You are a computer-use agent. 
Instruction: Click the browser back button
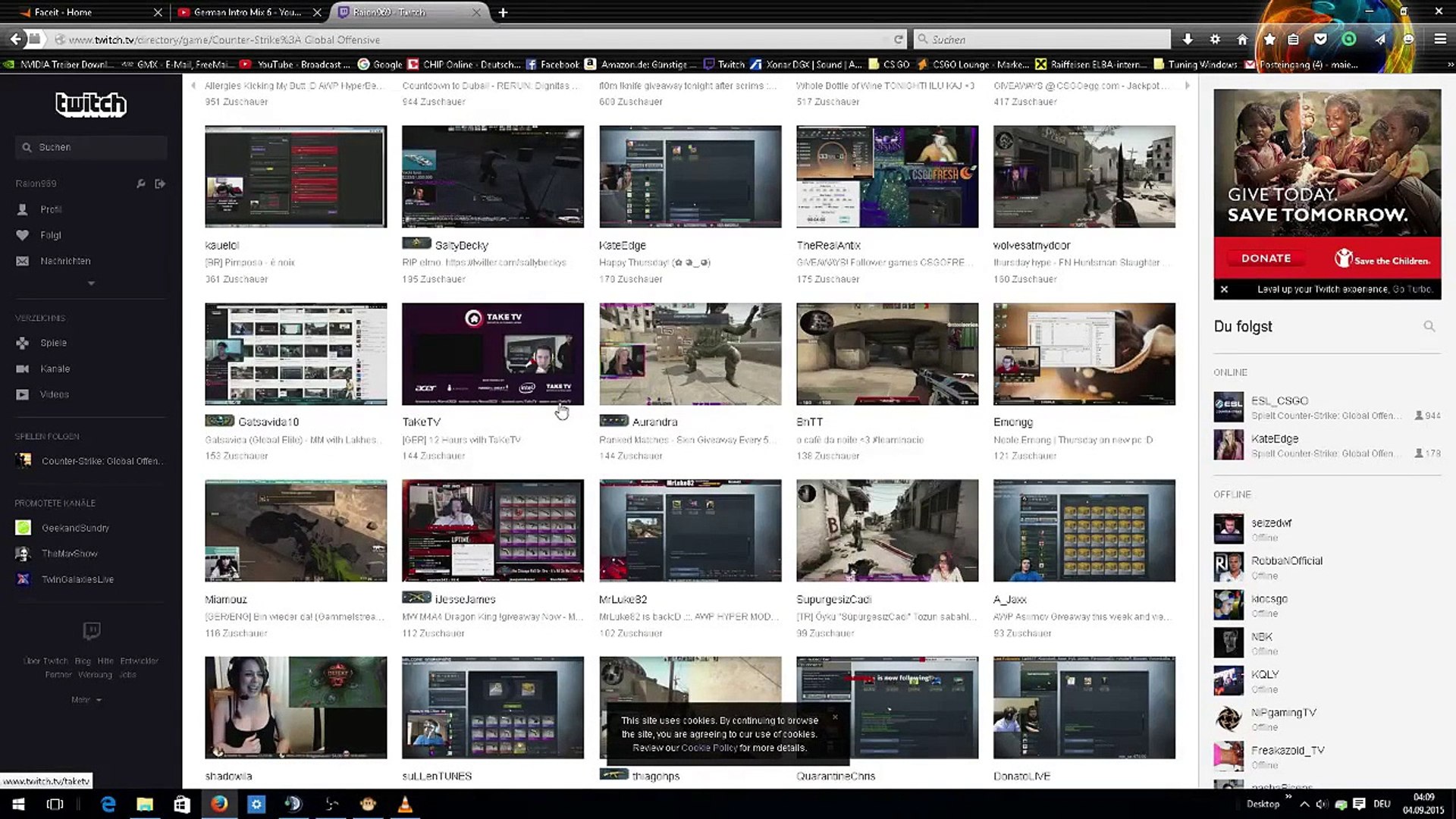pyautogui.click(x=15, y=39)
